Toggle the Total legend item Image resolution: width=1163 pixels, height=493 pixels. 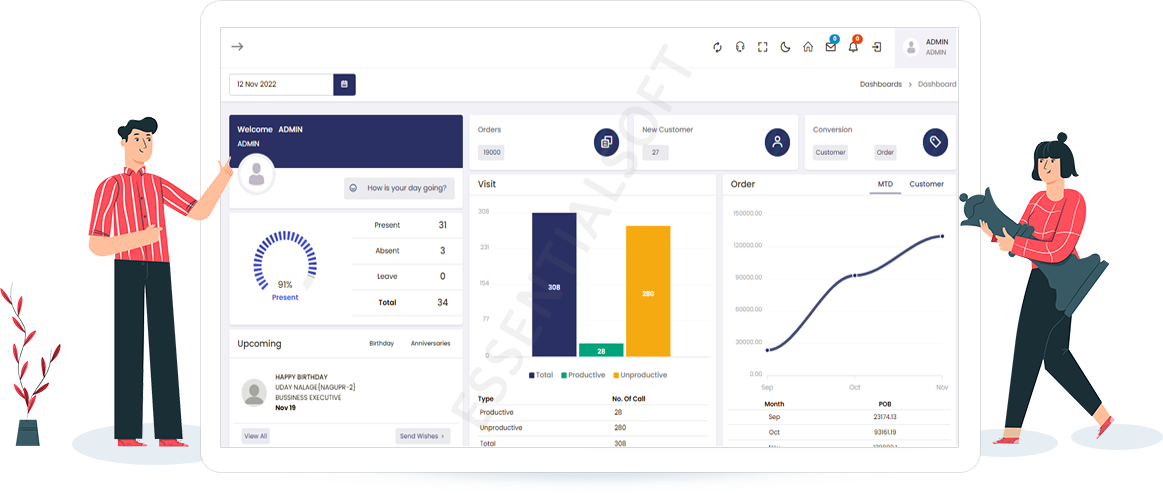pyautogui.click(x=541, y=375)
